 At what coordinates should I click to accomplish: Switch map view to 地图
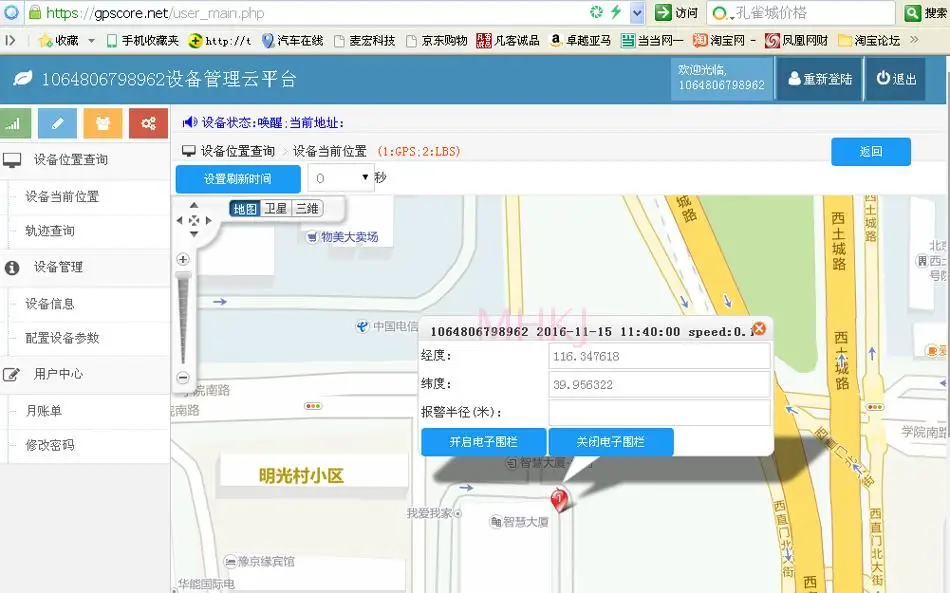[245, 209]
